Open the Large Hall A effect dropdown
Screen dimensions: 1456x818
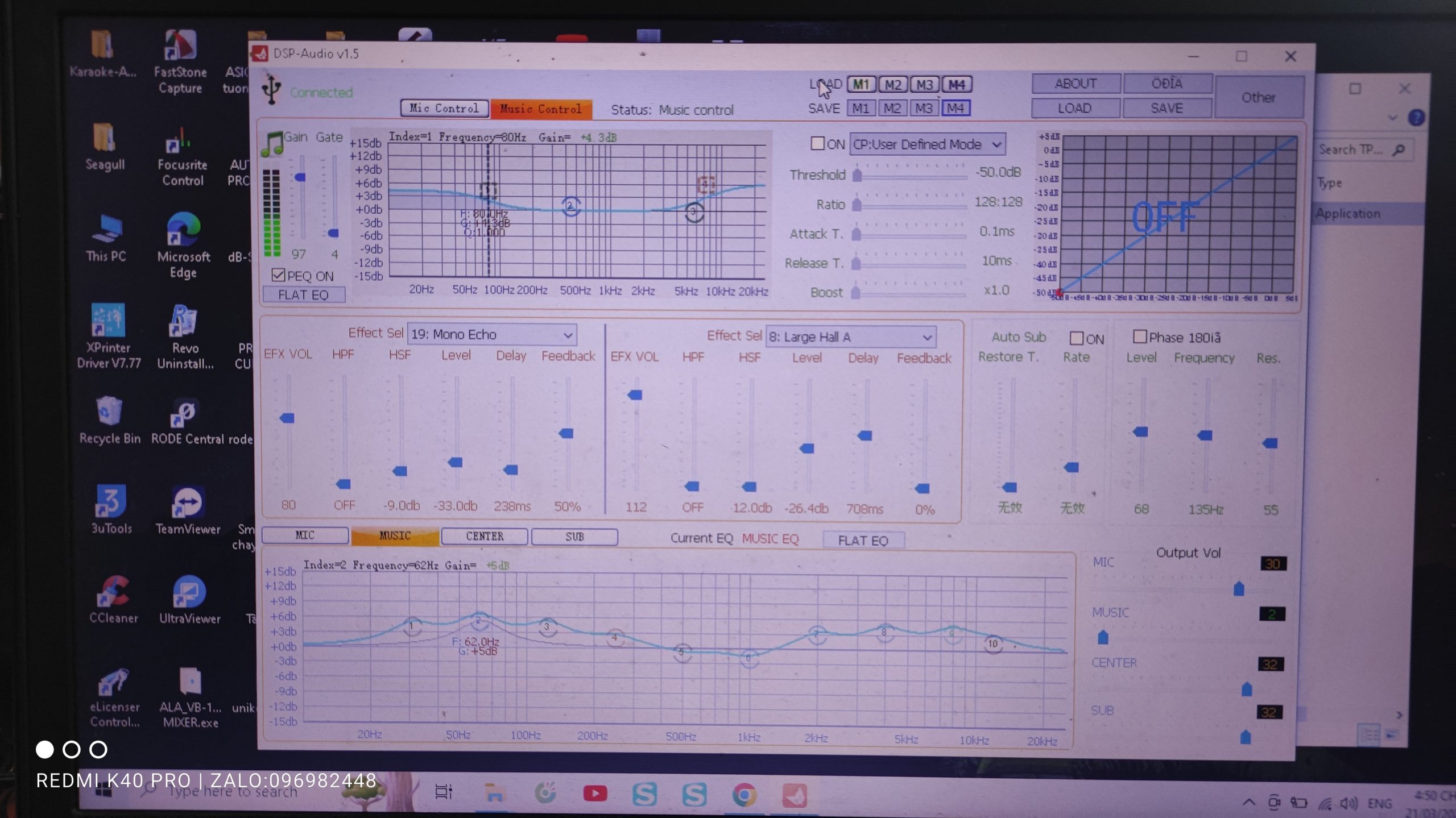tap(850, 337)
